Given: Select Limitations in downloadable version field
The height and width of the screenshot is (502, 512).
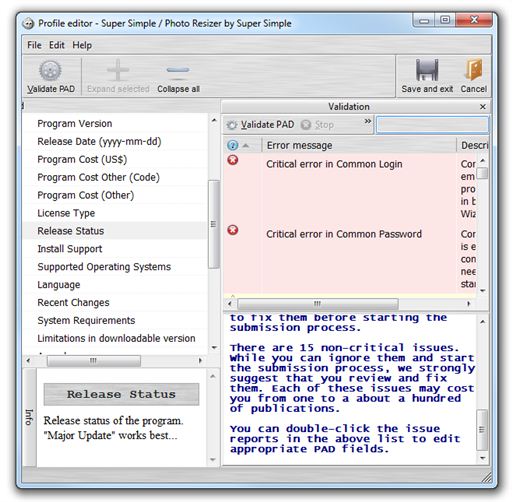Looking at the screenshot, I should point(116,338).
